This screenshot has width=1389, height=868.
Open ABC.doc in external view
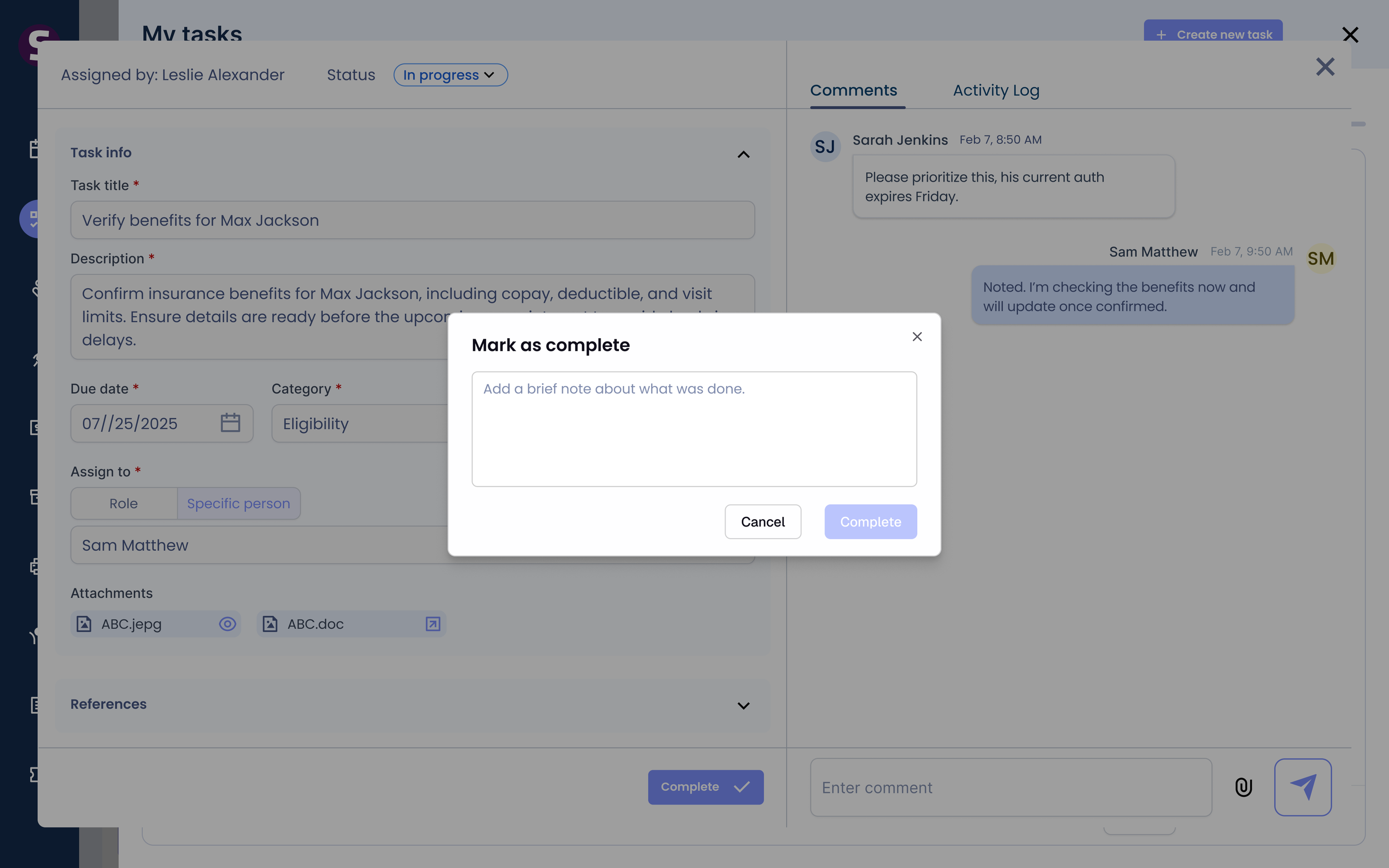[432, 624]
